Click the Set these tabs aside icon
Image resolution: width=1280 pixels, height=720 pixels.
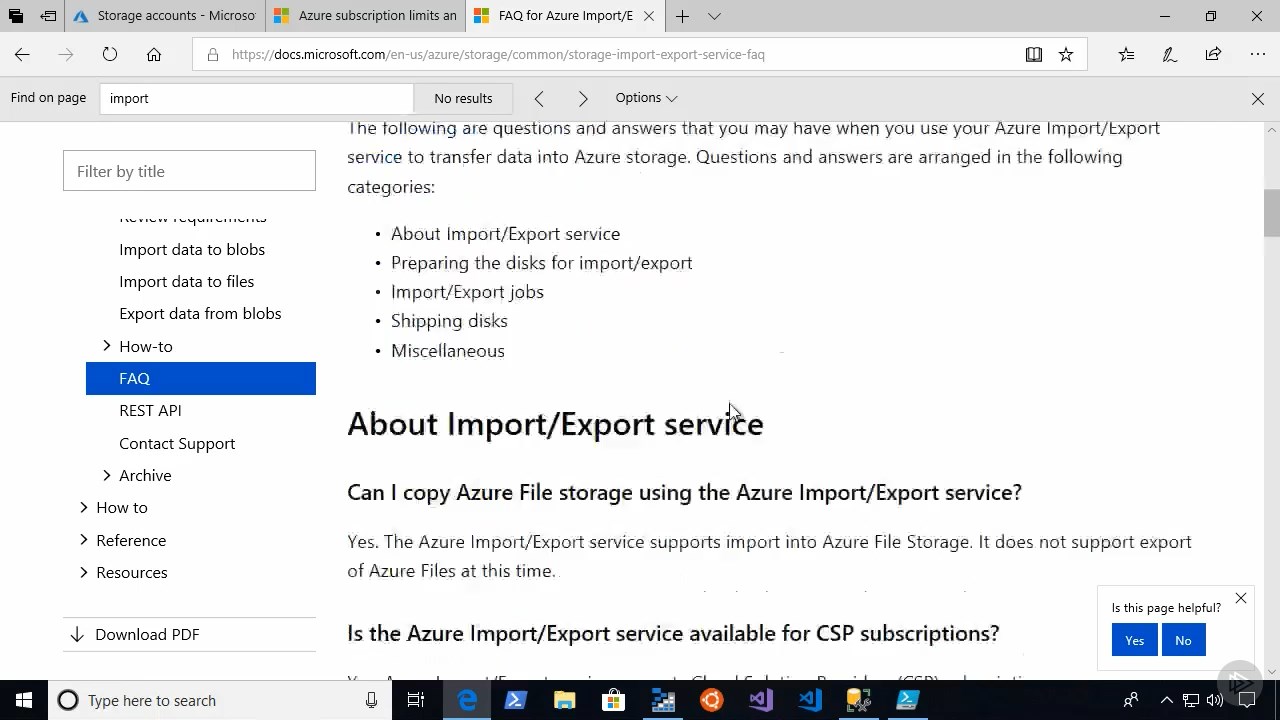48,16
